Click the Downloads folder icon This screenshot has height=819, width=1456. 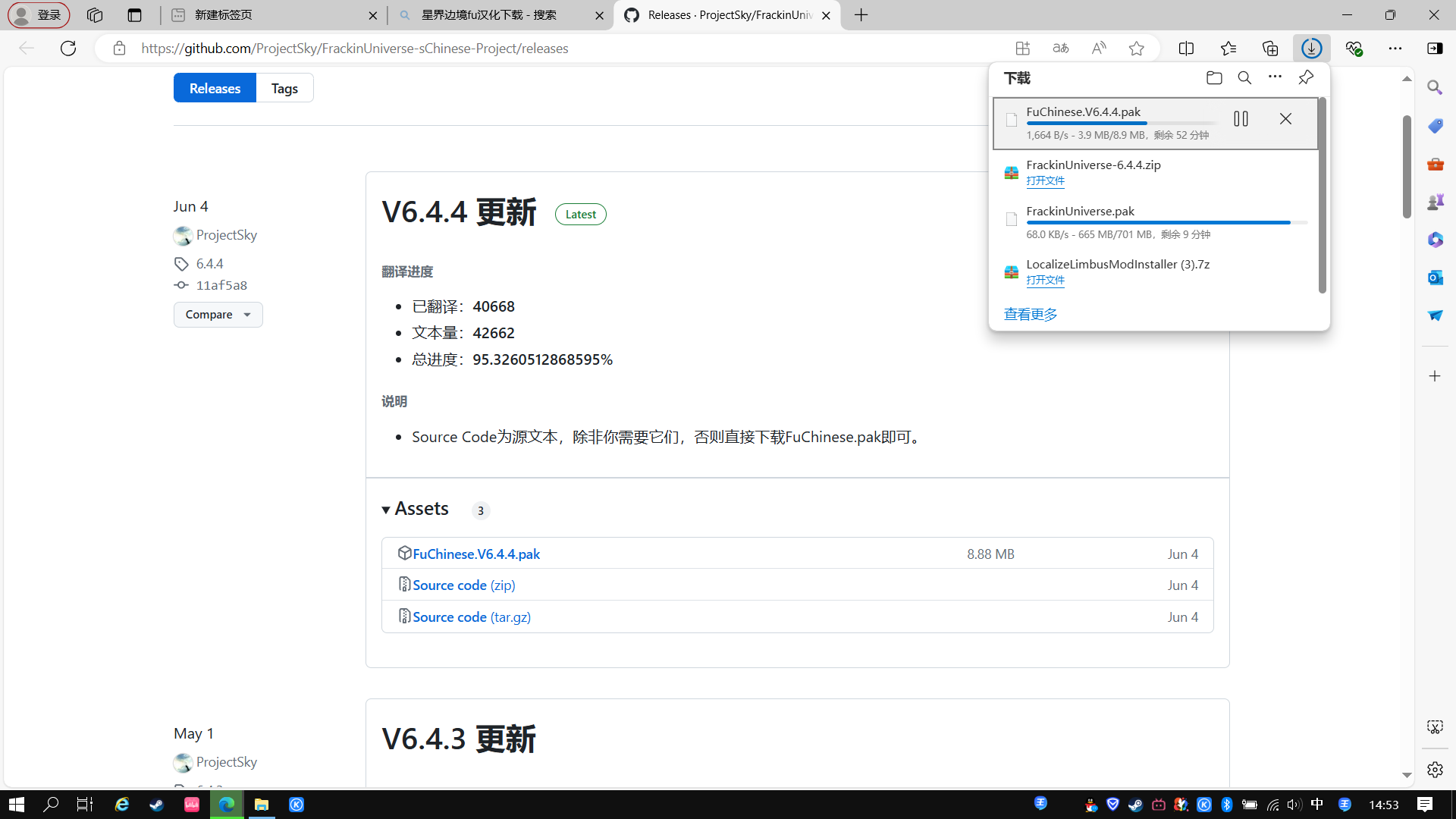tap(1214, 78)
